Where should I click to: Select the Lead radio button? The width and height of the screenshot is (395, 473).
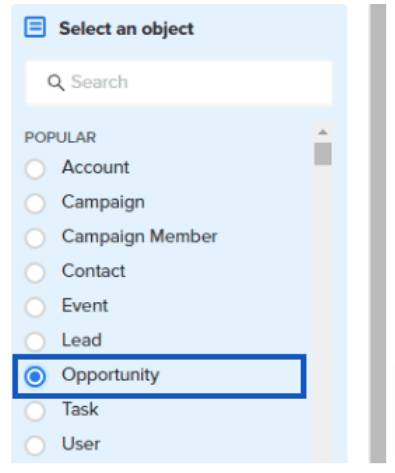coord(35,342)
